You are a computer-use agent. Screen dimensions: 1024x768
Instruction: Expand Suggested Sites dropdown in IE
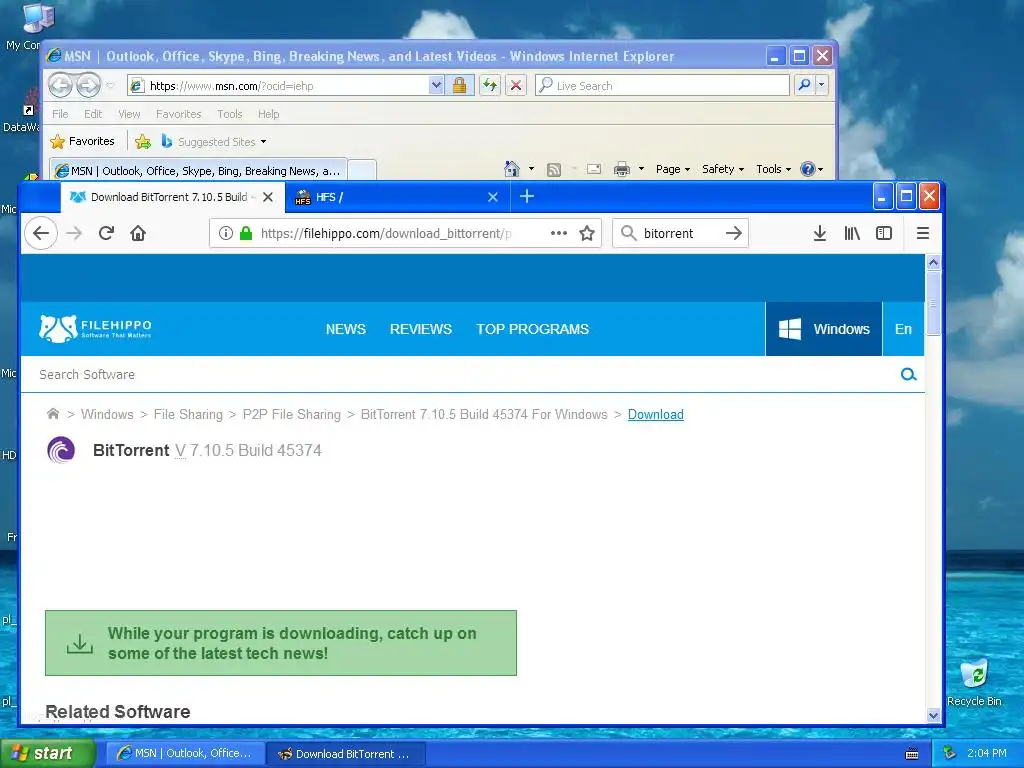click(x=263, y=142)
